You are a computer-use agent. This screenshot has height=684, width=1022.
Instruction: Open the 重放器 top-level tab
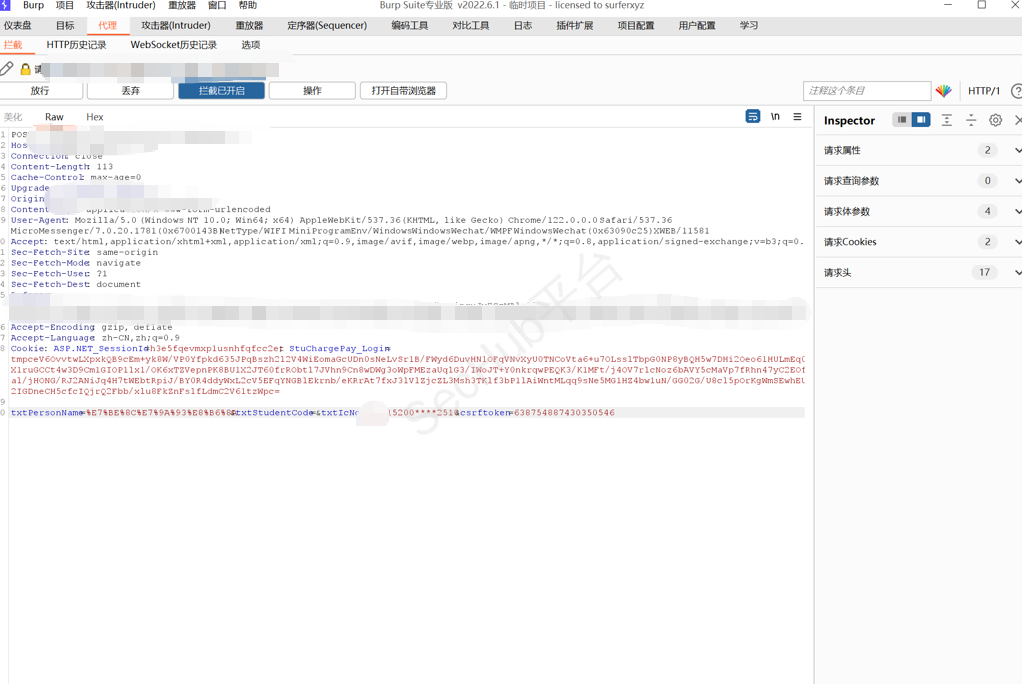coord(249,25)
